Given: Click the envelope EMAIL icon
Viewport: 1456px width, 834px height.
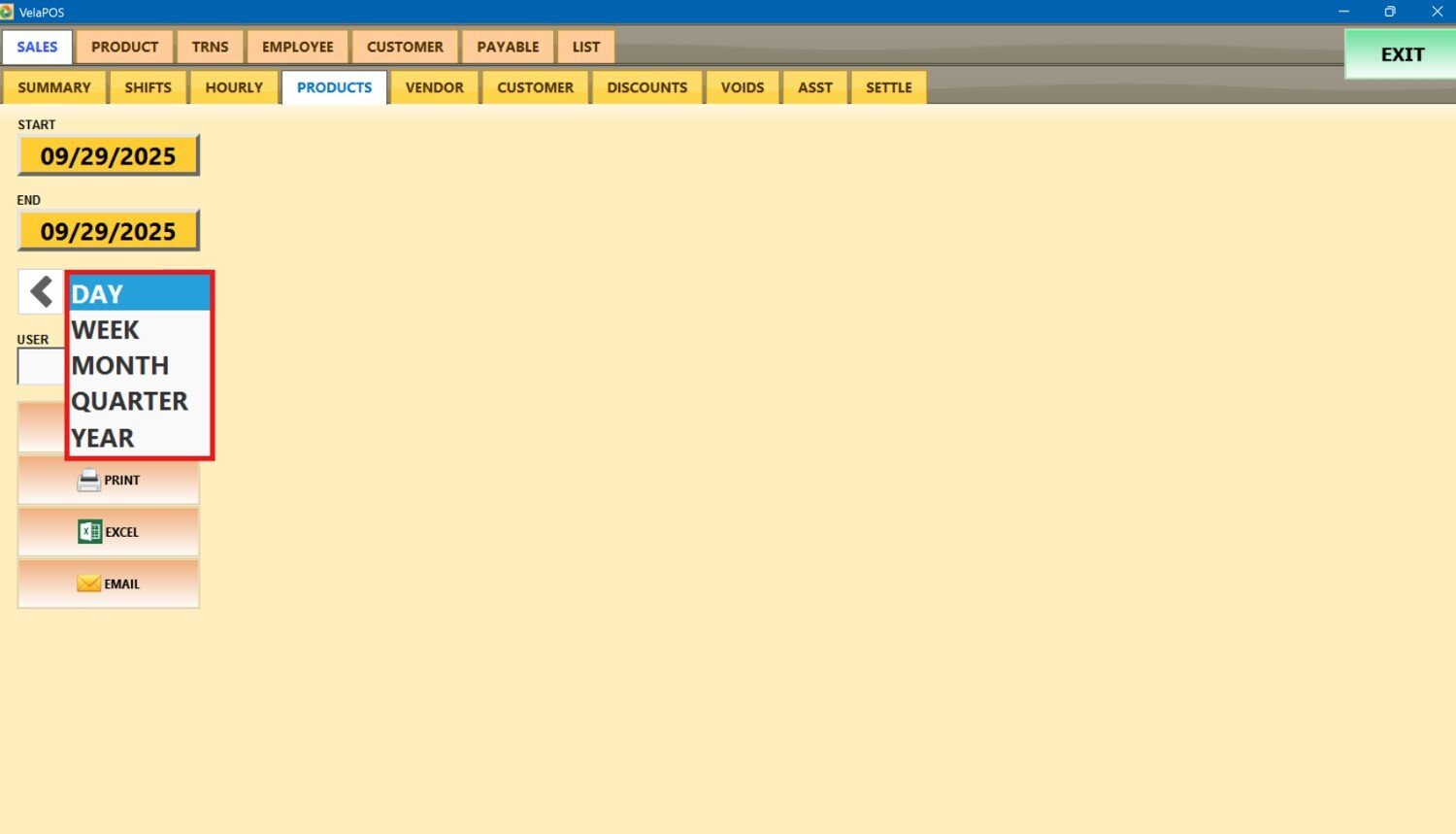Looking at the screenshot, I should pos(88,584).
